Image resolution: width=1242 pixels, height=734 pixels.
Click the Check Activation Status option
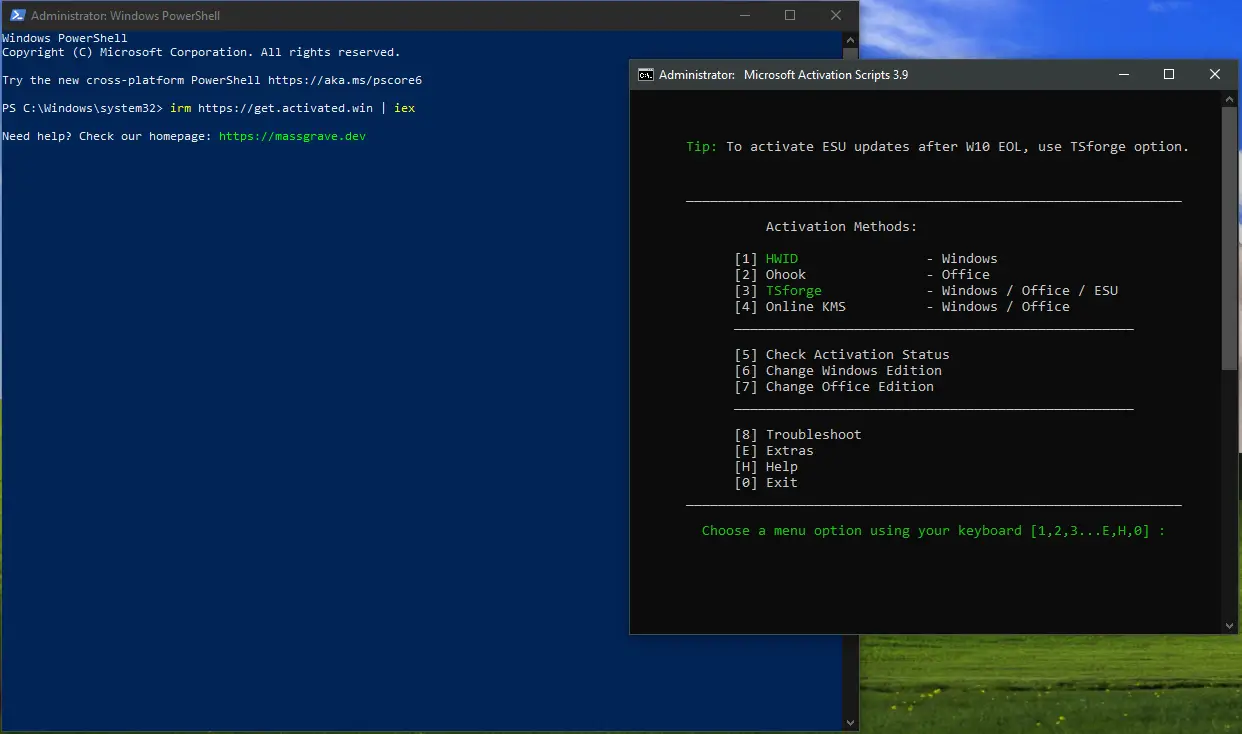[856, 355]
